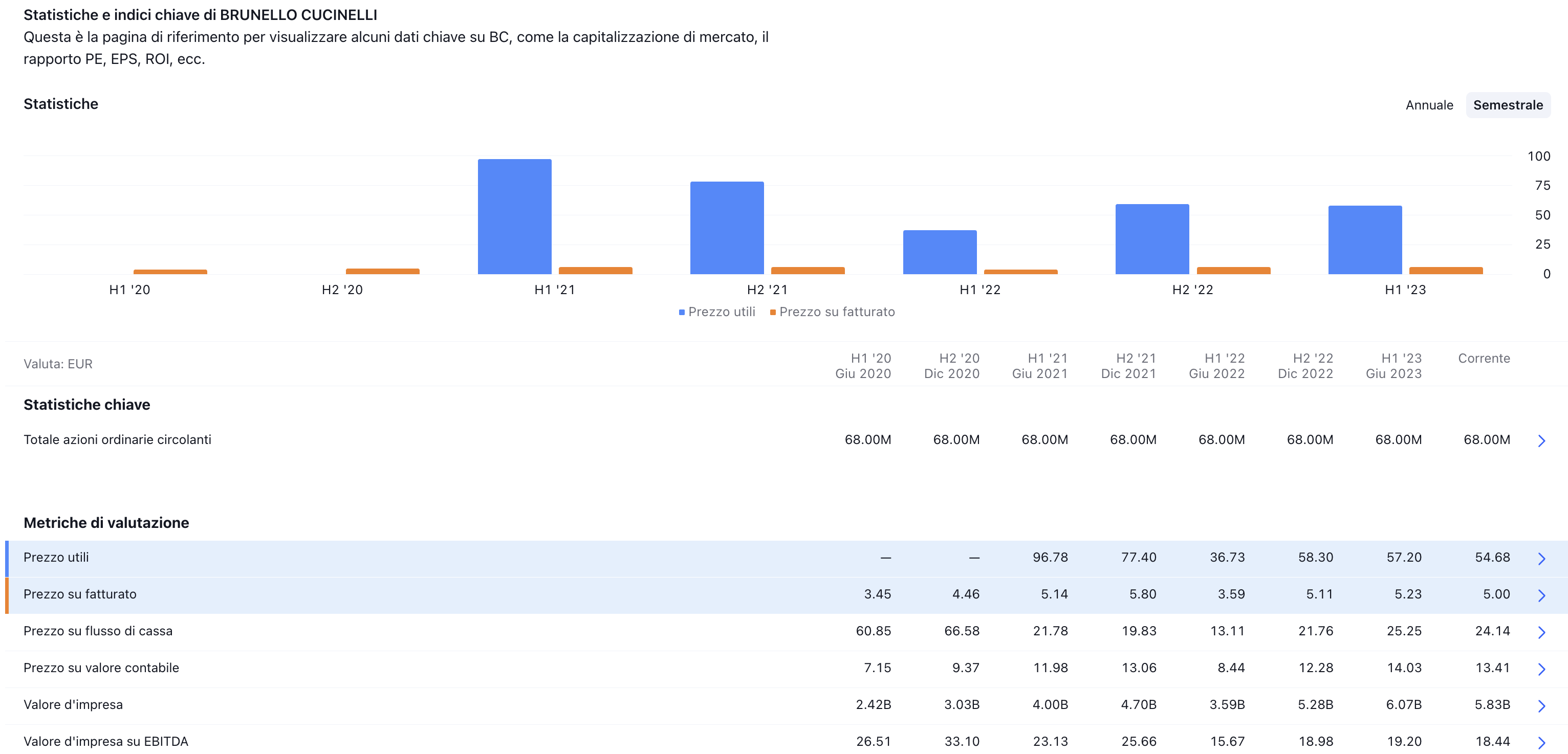This screenshot has height=754, width=1568.
Task: Click the Corrente azioni circolanti value 68.00M
Action: click(x=1487, y=439)
